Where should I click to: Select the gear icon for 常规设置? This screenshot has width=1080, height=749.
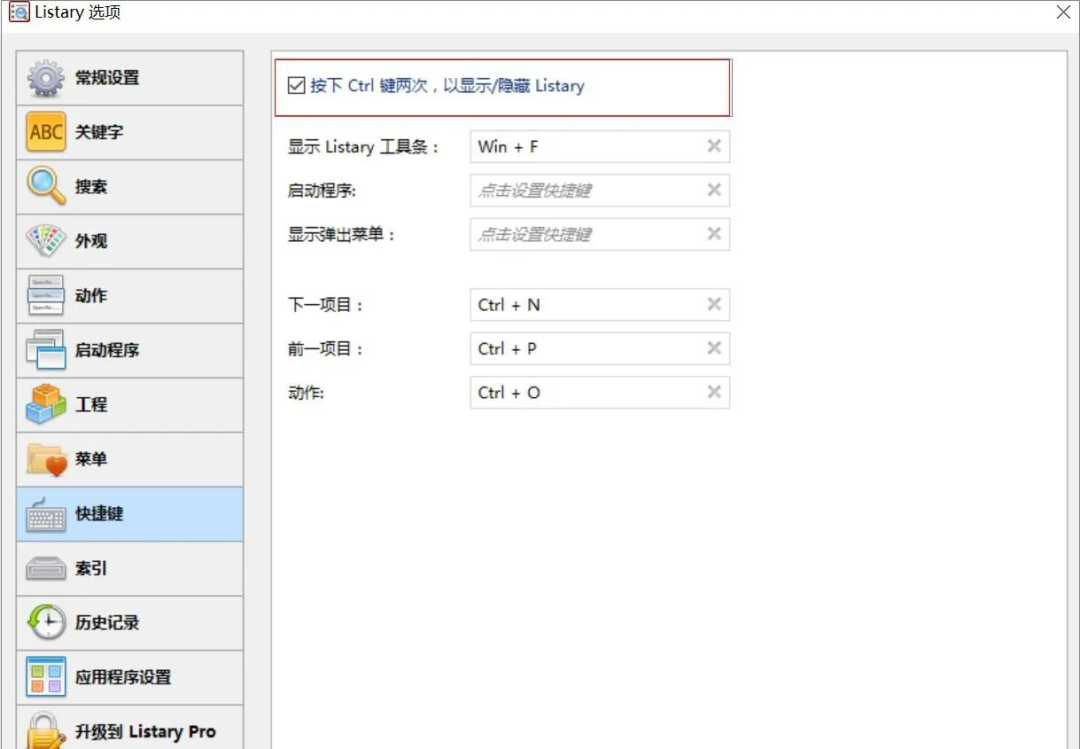44,77
